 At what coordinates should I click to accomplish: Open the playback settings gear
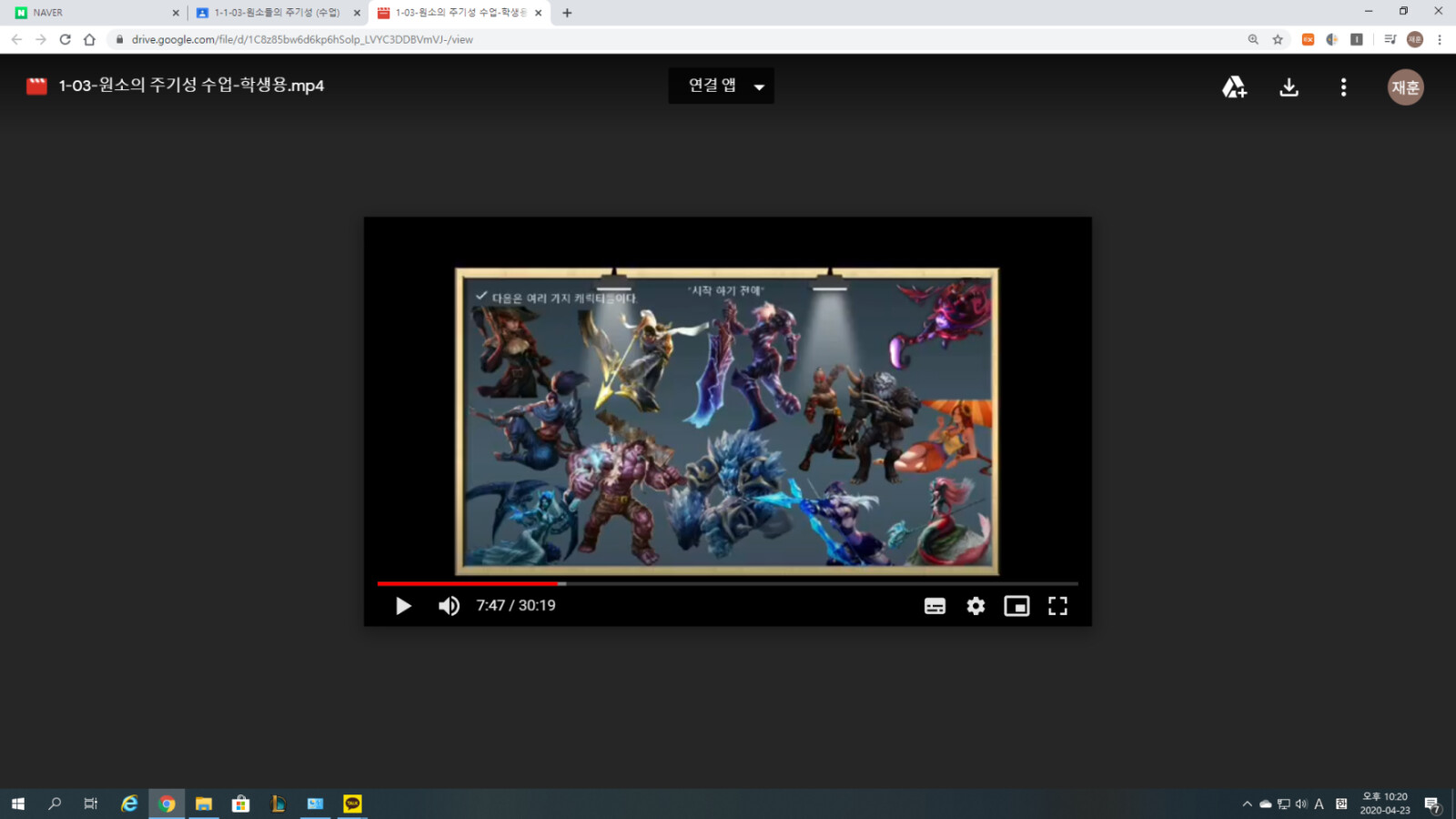(976, 605)
